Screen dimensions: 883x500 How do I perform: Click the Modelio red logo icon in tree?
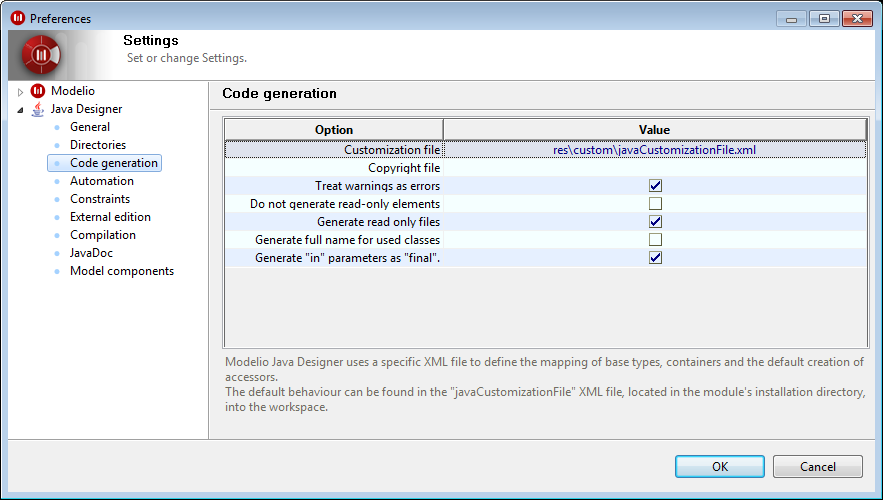[38, 91]
